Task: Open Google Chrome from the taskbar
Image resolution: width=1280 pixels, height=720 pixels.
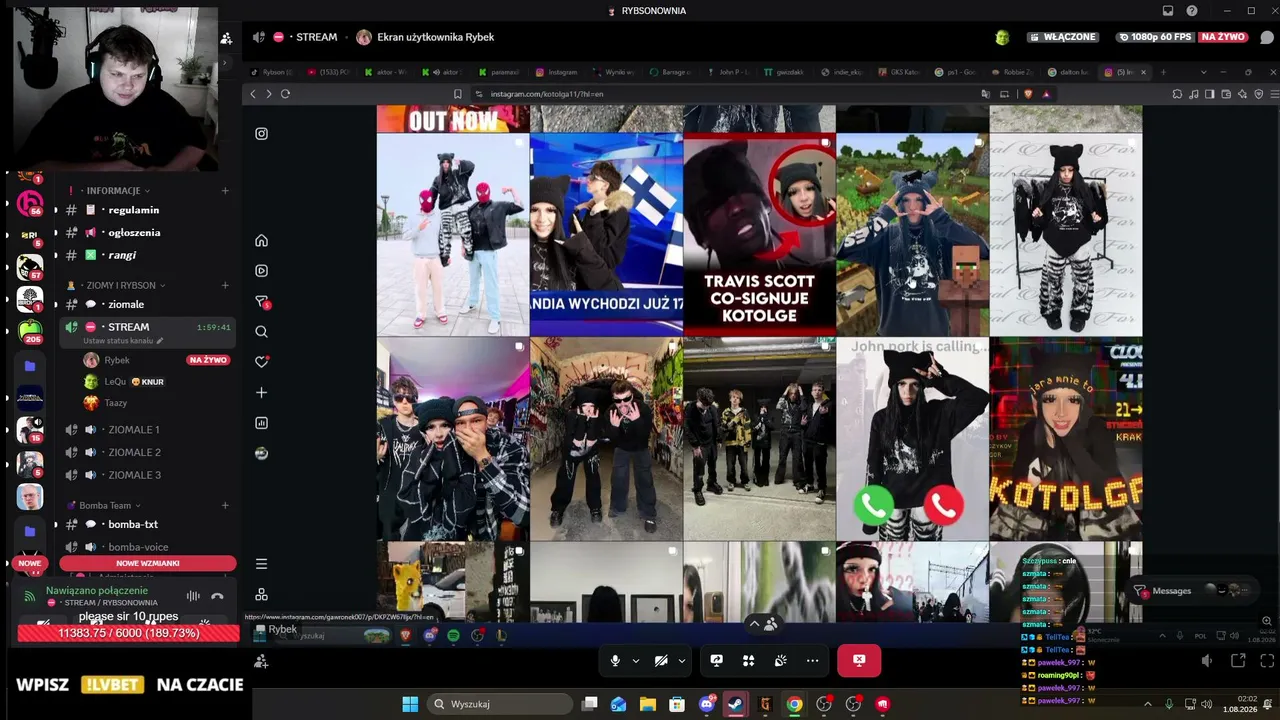Action: (794, 704)
